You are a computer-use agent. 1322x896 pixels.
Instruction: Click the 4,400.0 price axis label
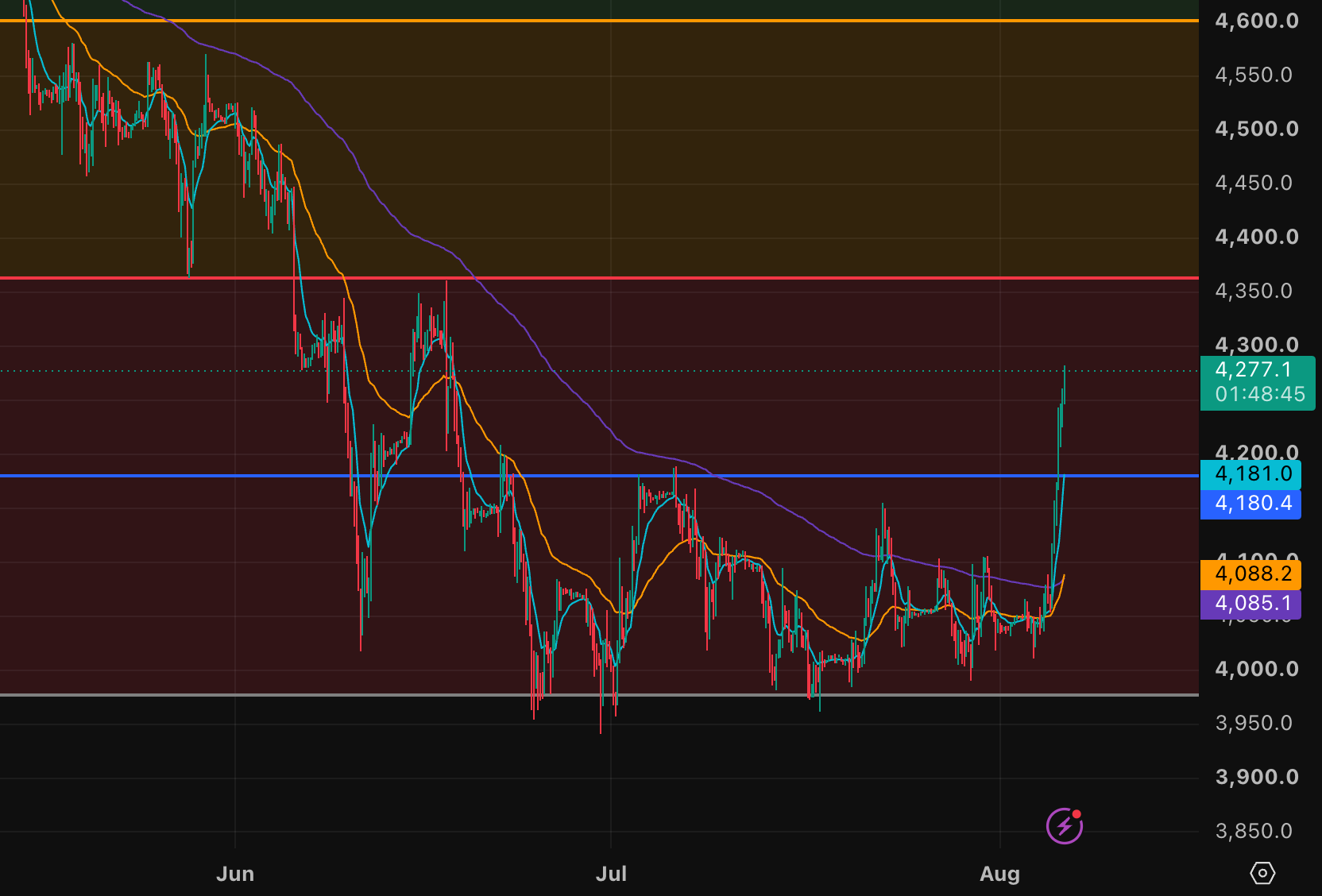[1257, 237]
